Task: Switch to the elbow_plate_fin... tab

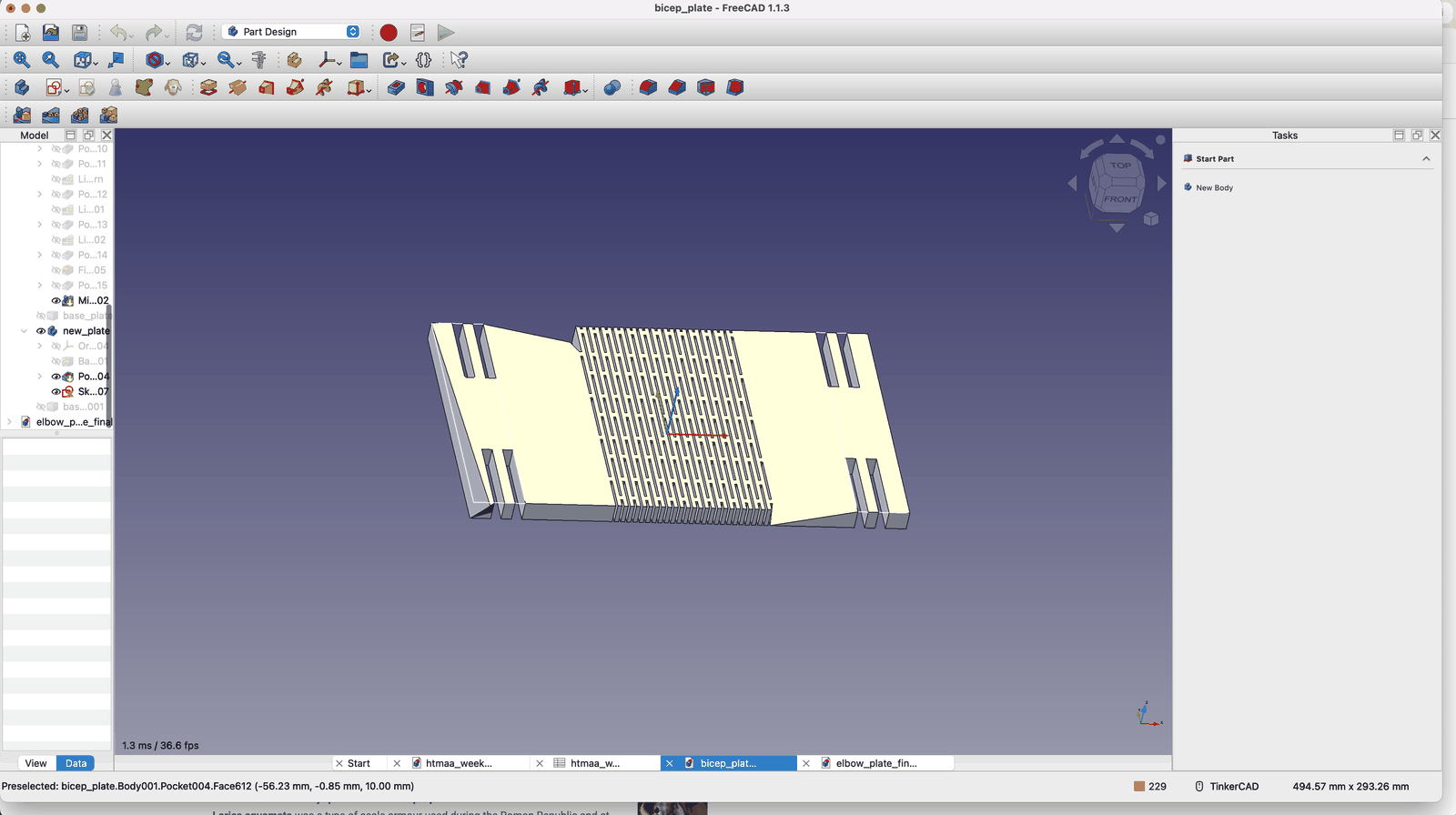Action: pyautogui.click(x=876, y=763)
